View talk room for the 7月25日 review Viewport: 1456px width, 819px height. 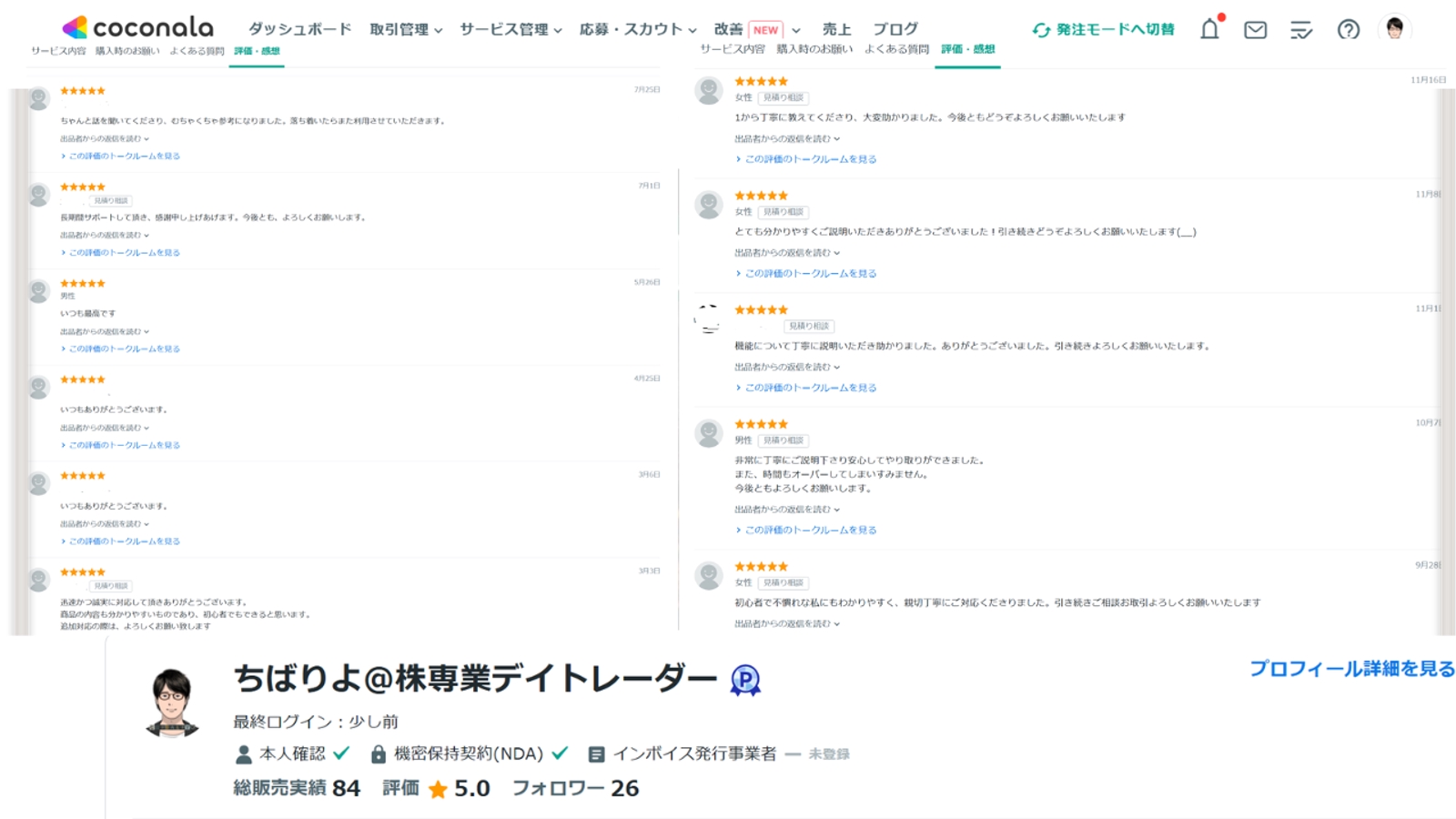click(x=120, y=157)
